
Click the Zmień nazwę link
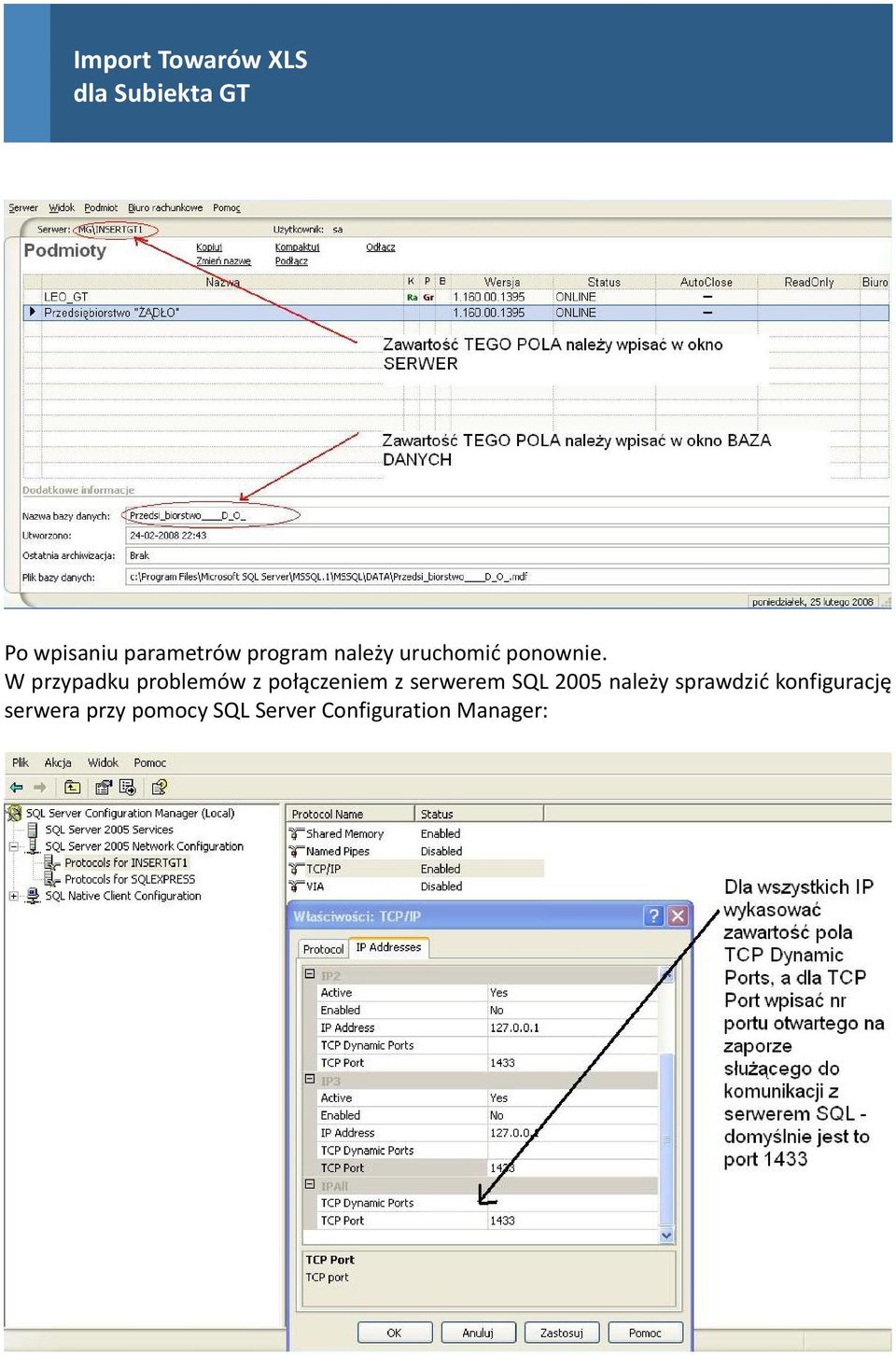point(224,261)
